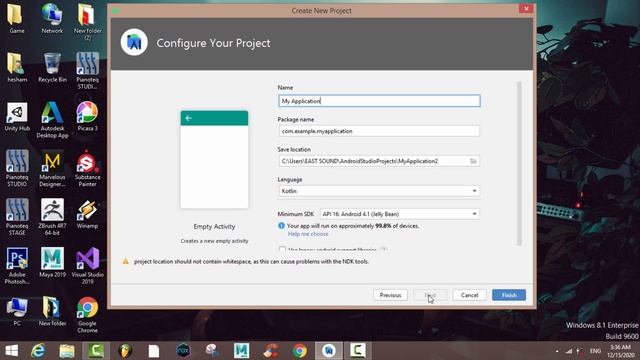Click into the Name input field
This screenshot has height=360, width=640.
(379, 101)
